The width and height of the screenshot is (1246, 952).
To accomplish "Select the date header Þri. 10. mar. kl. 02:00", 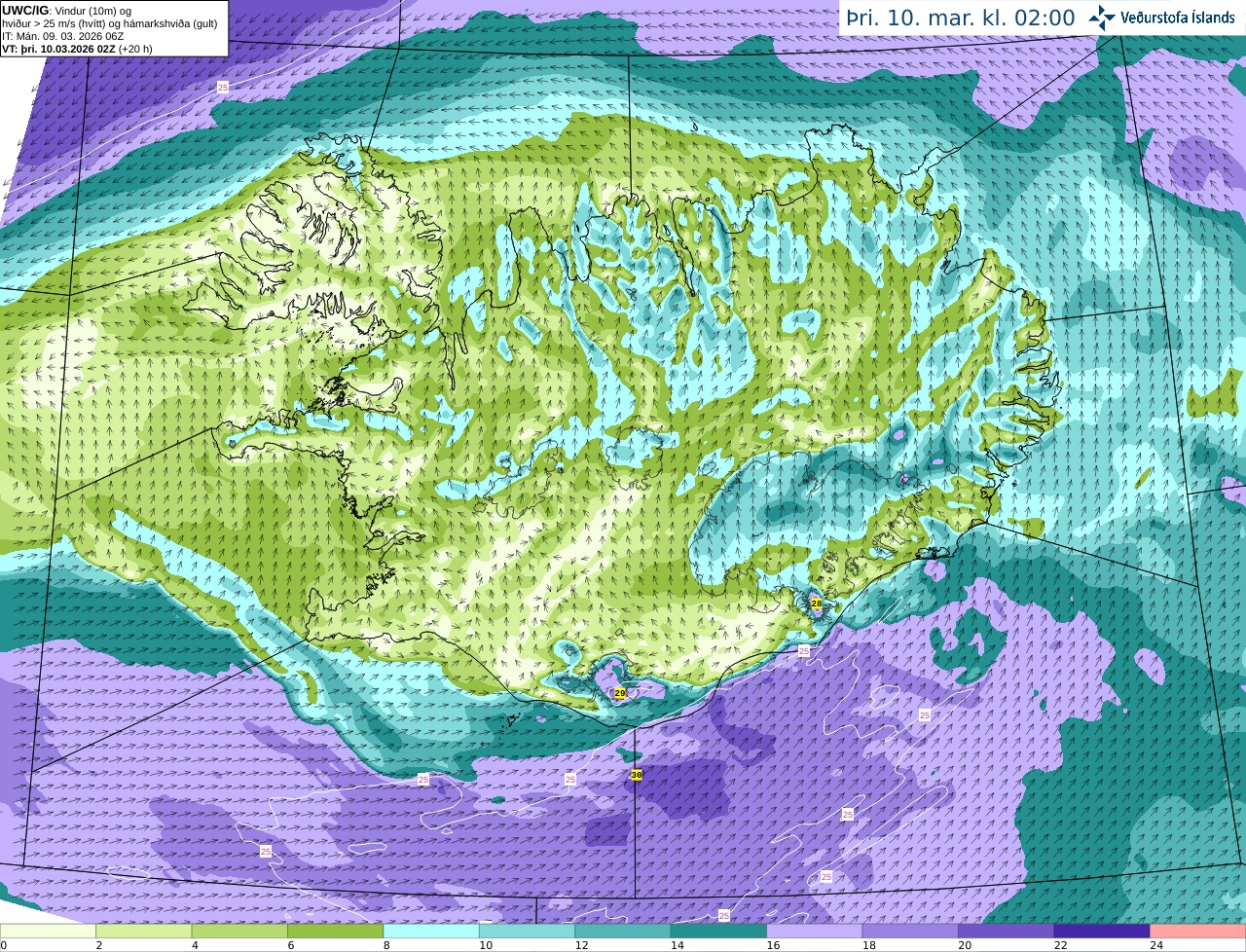I will (x=961, y=18).
